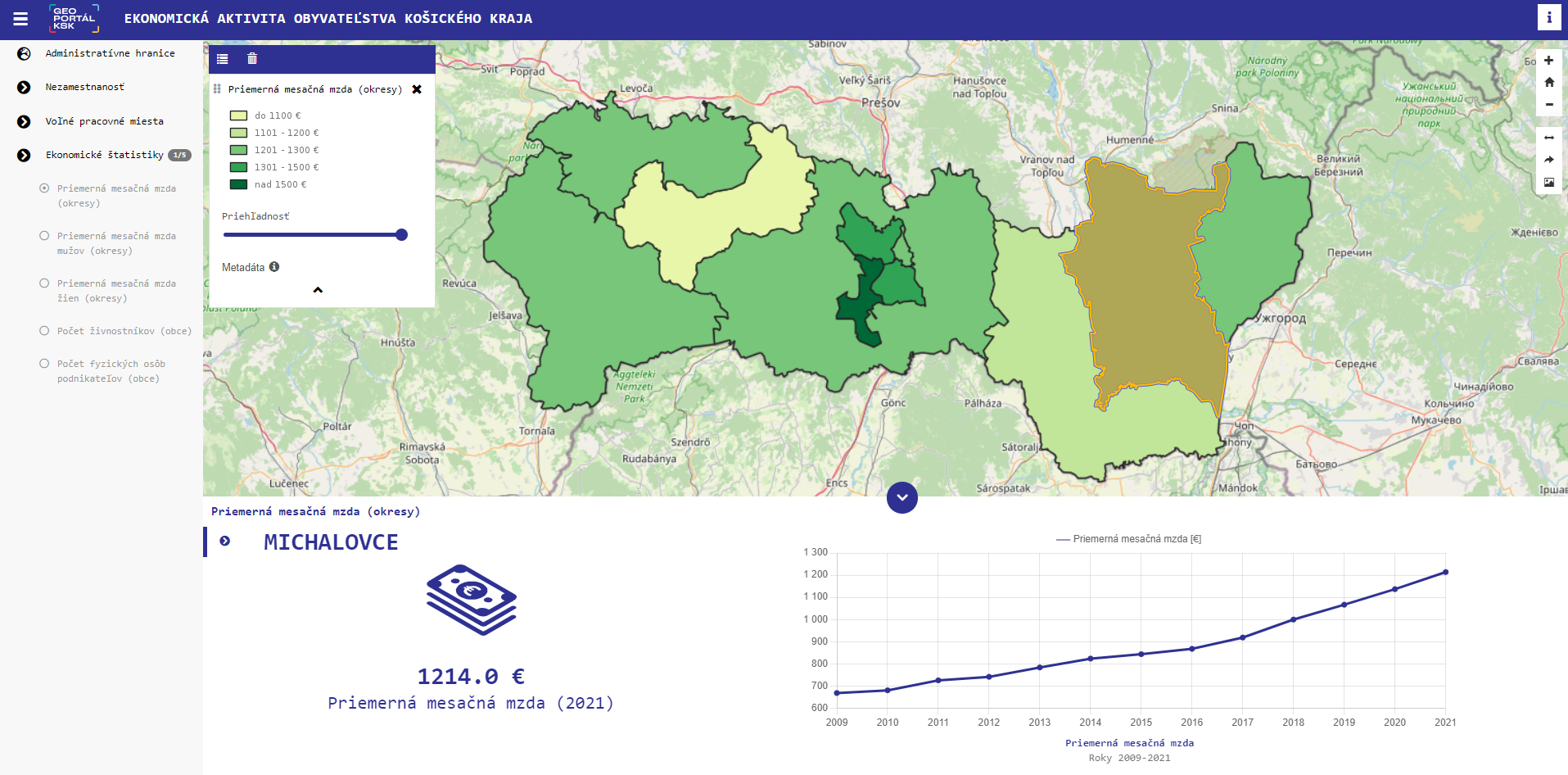Click arrow icon beside MICHALOVCE
Screen dimensions: 1568x775
tap(225, 541)
